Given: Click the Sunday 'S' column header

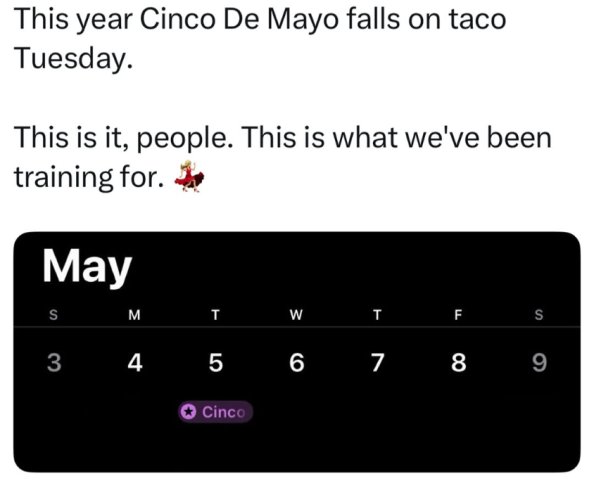Looking at the screenshot, I should 54,315.
